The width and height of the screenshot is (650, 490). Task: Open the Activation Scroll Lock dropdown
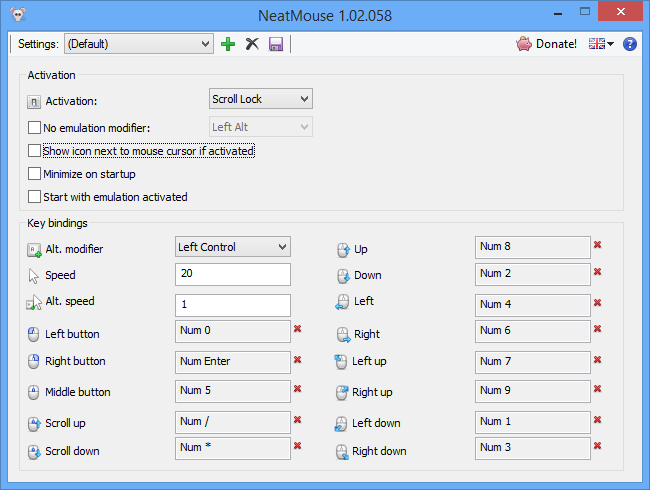click(x=261, y=99)
